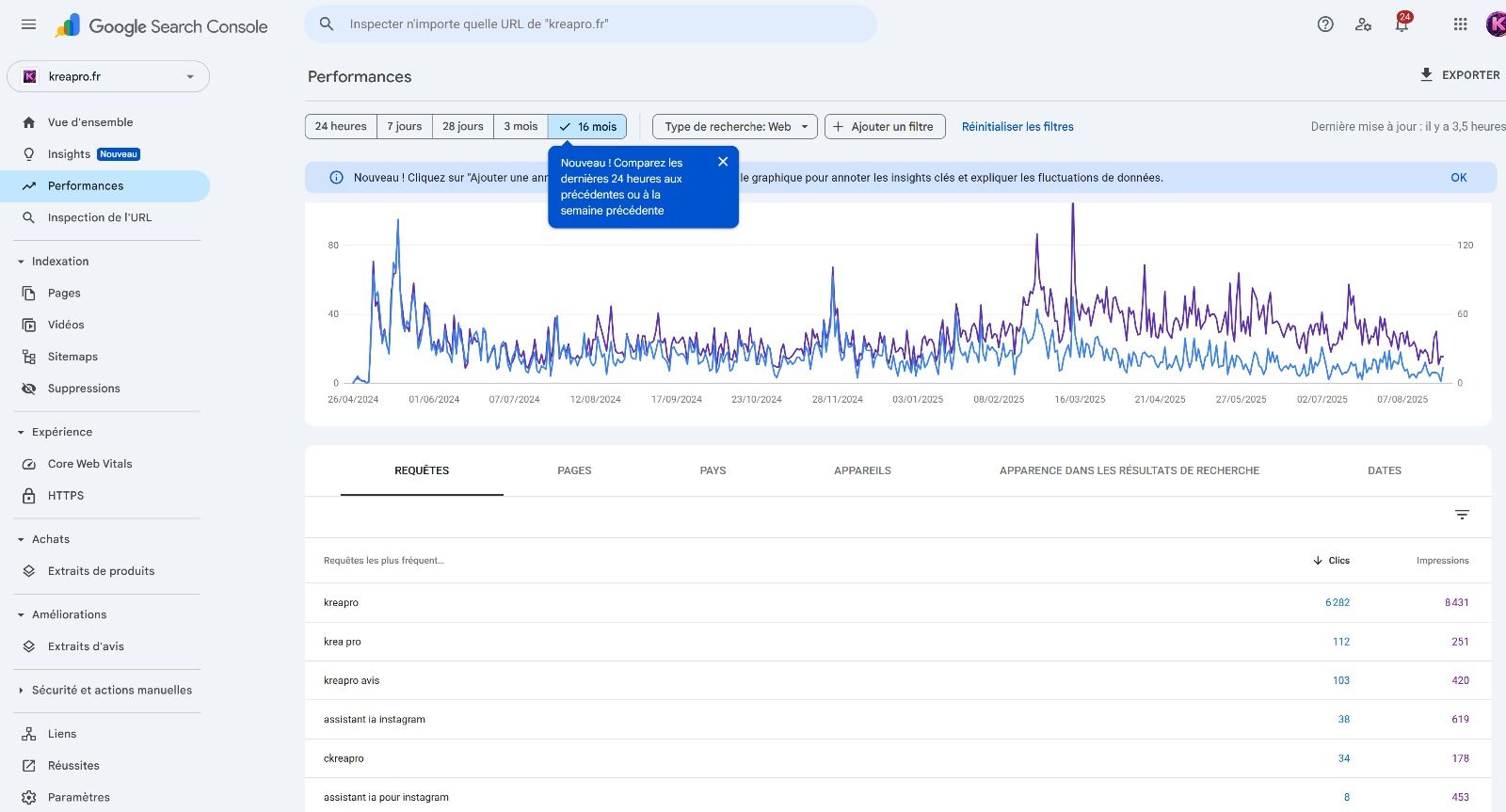
Task: Switch to the DATES tab
Action: pyautogui.click(x=1385, y=470)
